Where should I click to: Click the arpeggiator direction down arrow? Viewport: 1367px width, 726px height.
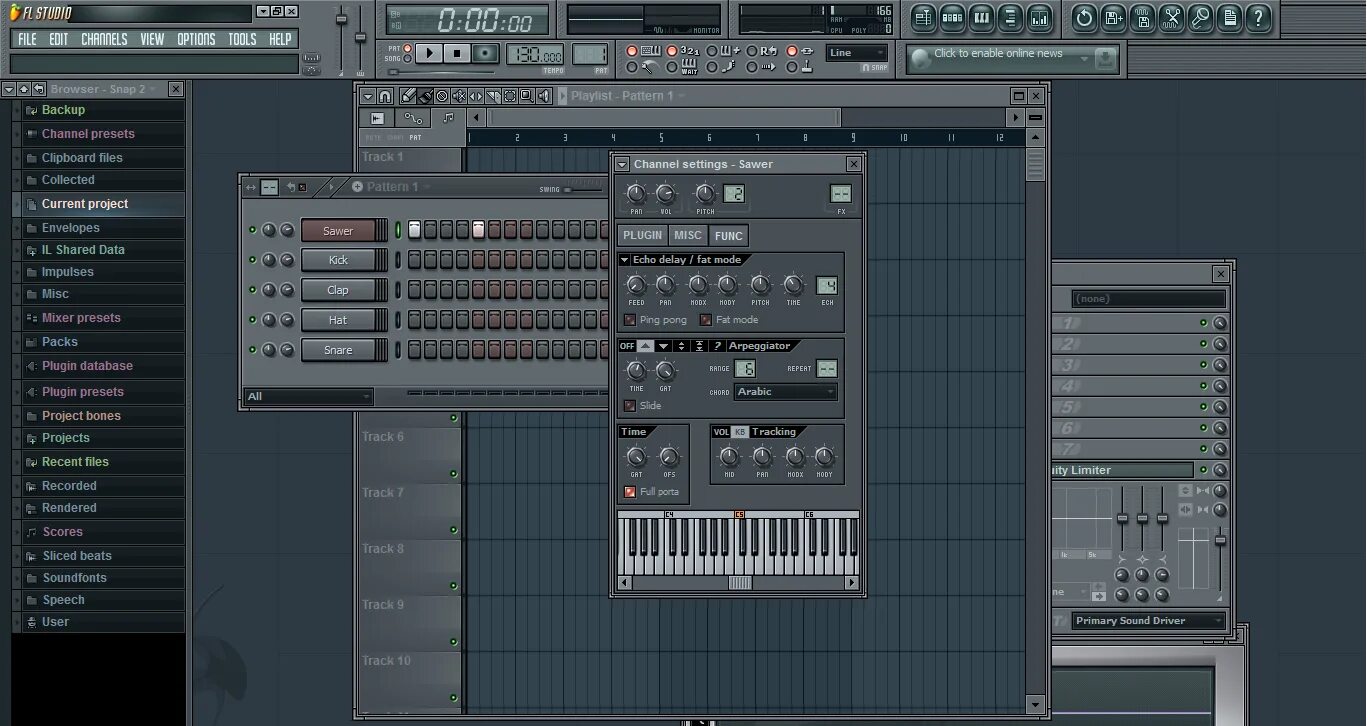[x=663, y=346]
